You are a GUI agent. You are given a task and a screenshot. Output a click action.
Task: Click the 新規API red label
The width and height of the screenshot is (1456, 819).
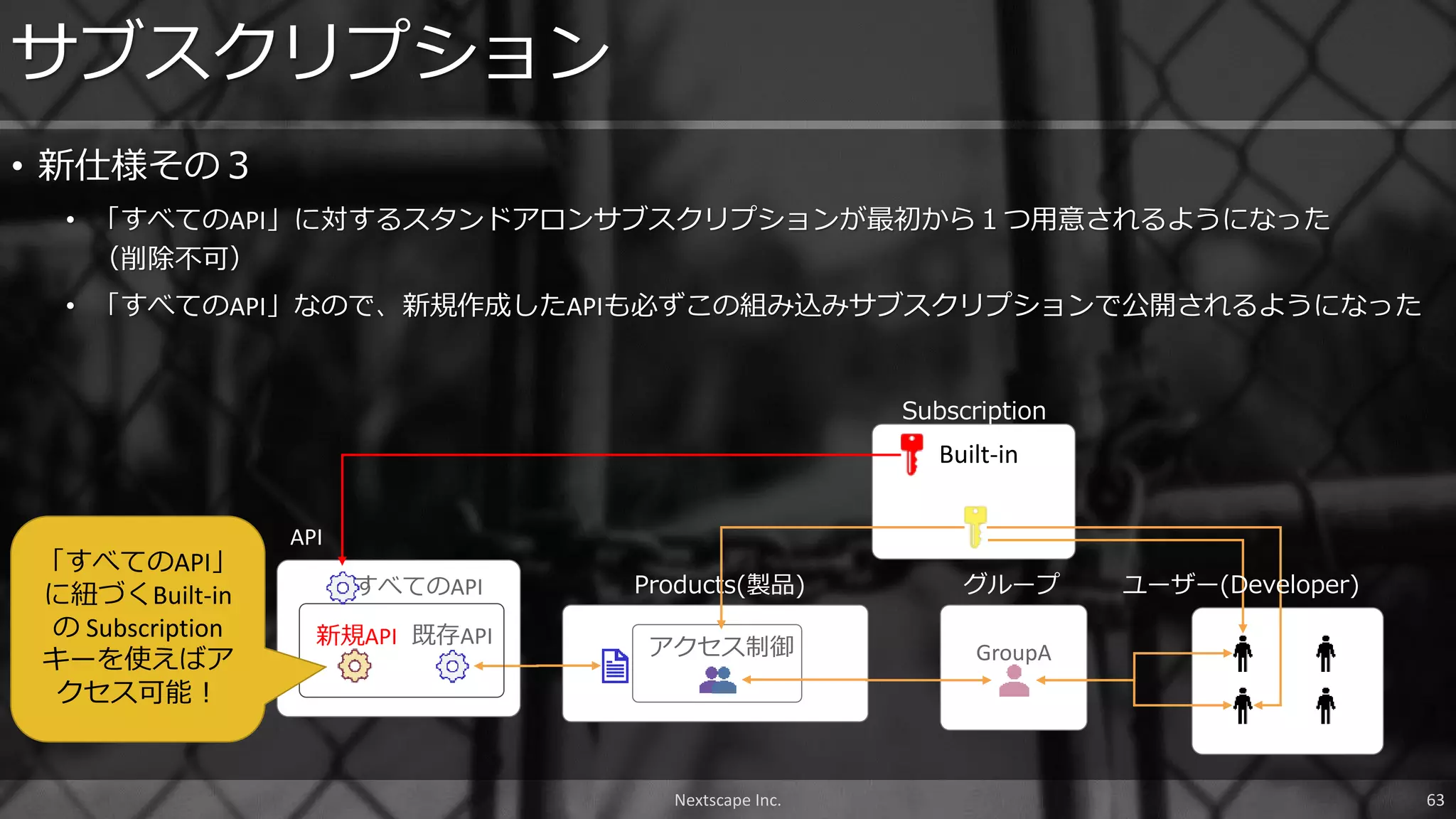356,635
